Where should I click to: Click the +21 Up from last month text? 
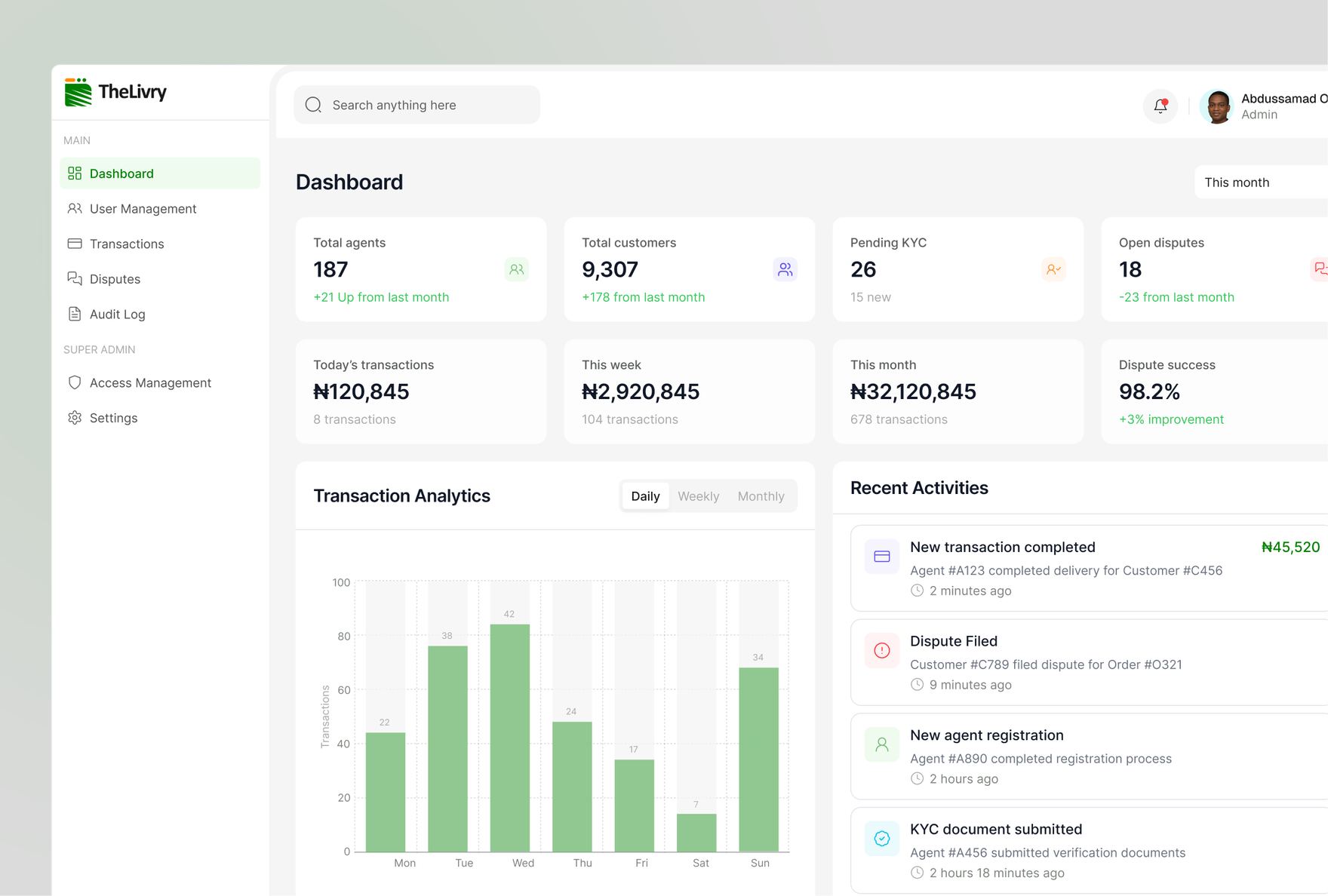click(x=381, y=297)
